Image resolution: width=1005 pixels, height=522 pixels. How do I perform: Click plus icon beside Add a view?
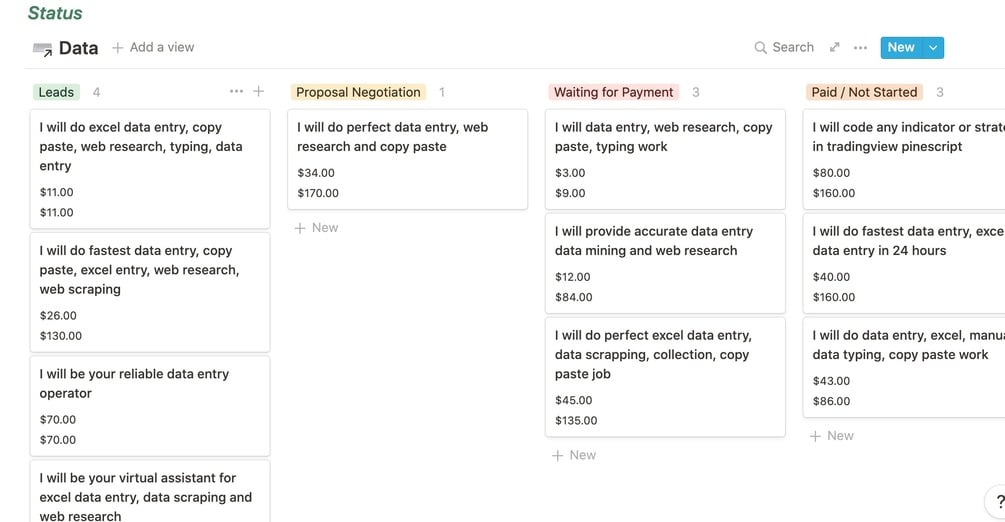coord(117,48)
